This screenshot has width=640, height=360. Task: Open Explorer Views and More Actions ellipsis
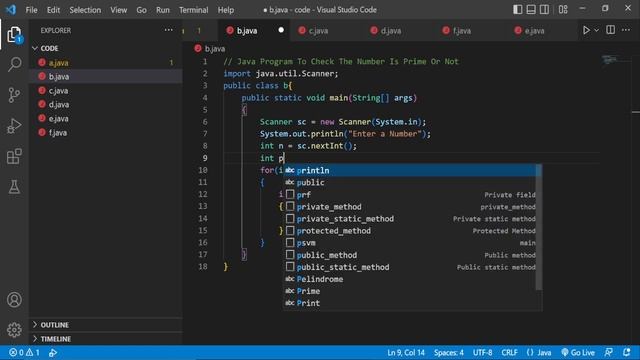click(x=169, y=30)
